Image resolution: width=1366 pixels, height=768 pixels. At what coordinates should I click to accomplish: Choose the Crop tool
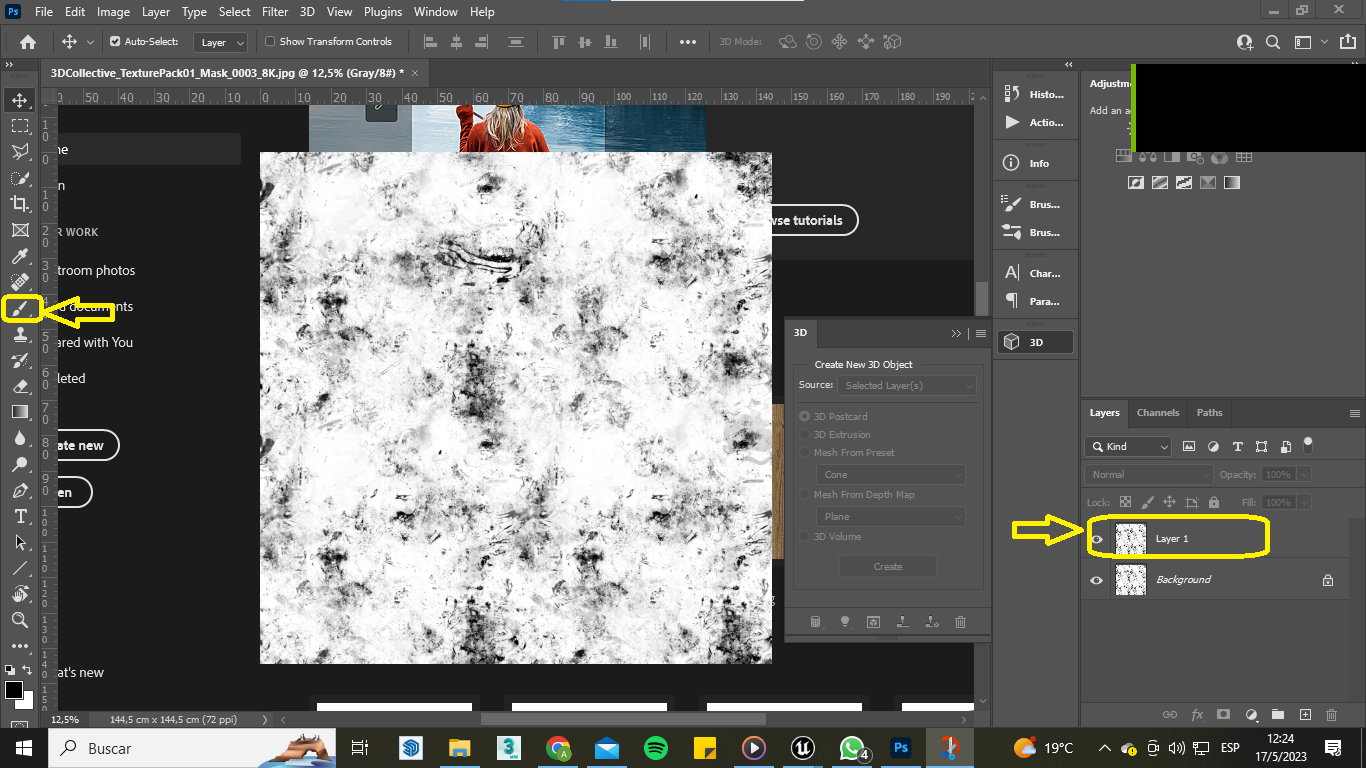tap(22, 203)
